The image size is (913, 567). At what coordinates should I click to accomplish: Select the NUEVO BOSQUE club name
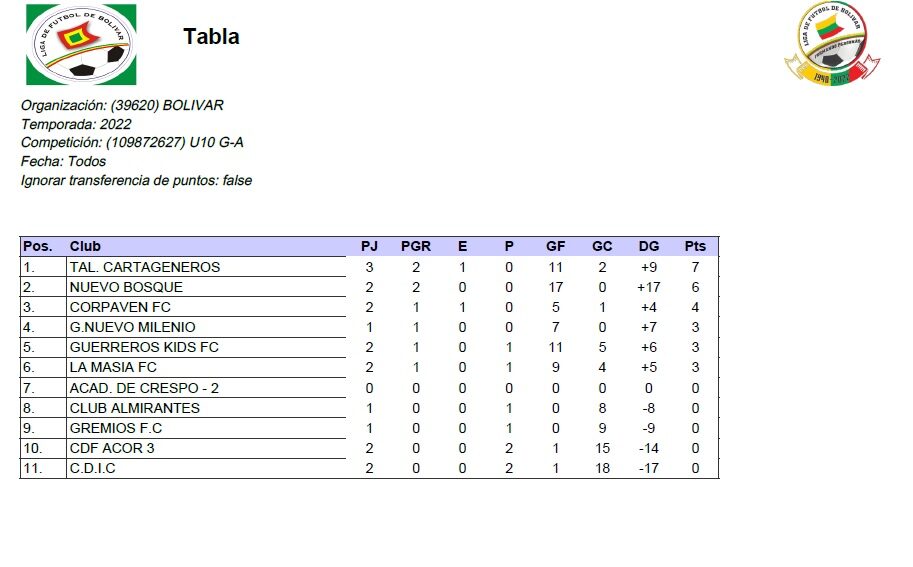tap(126, 287)
